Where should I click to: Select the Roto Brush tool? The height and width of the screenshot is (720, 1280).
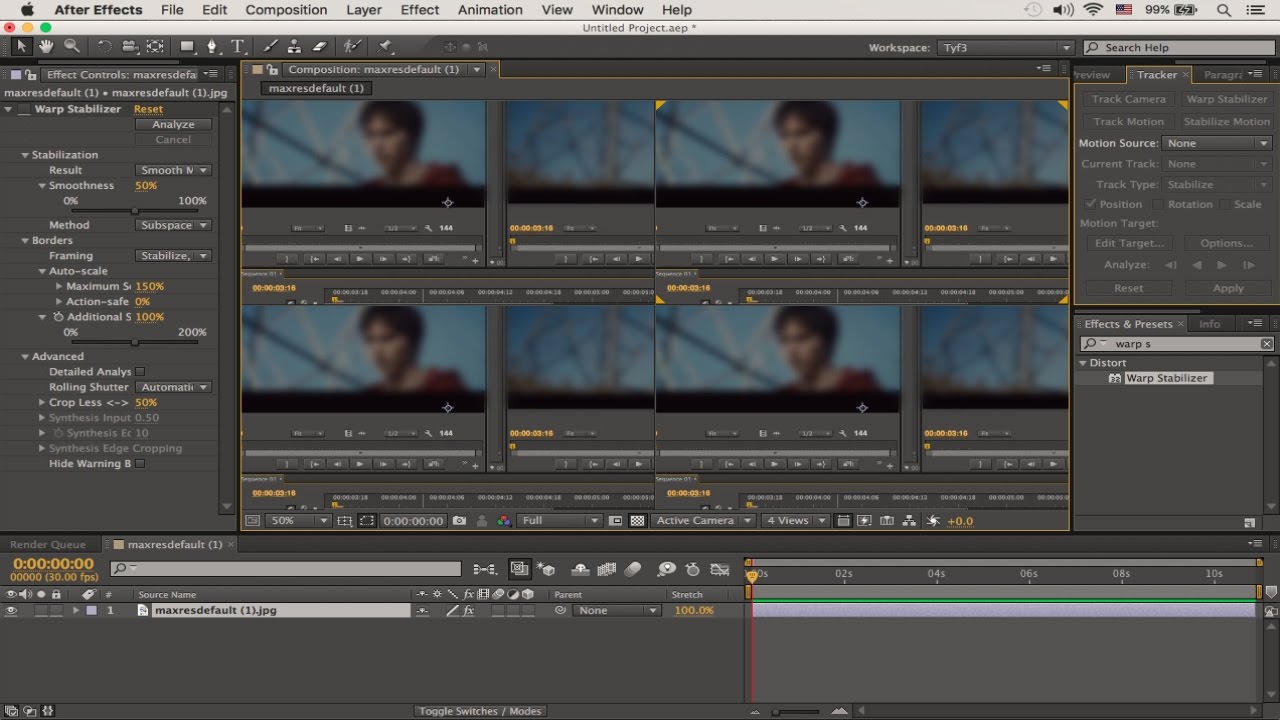tap(351, 47)
